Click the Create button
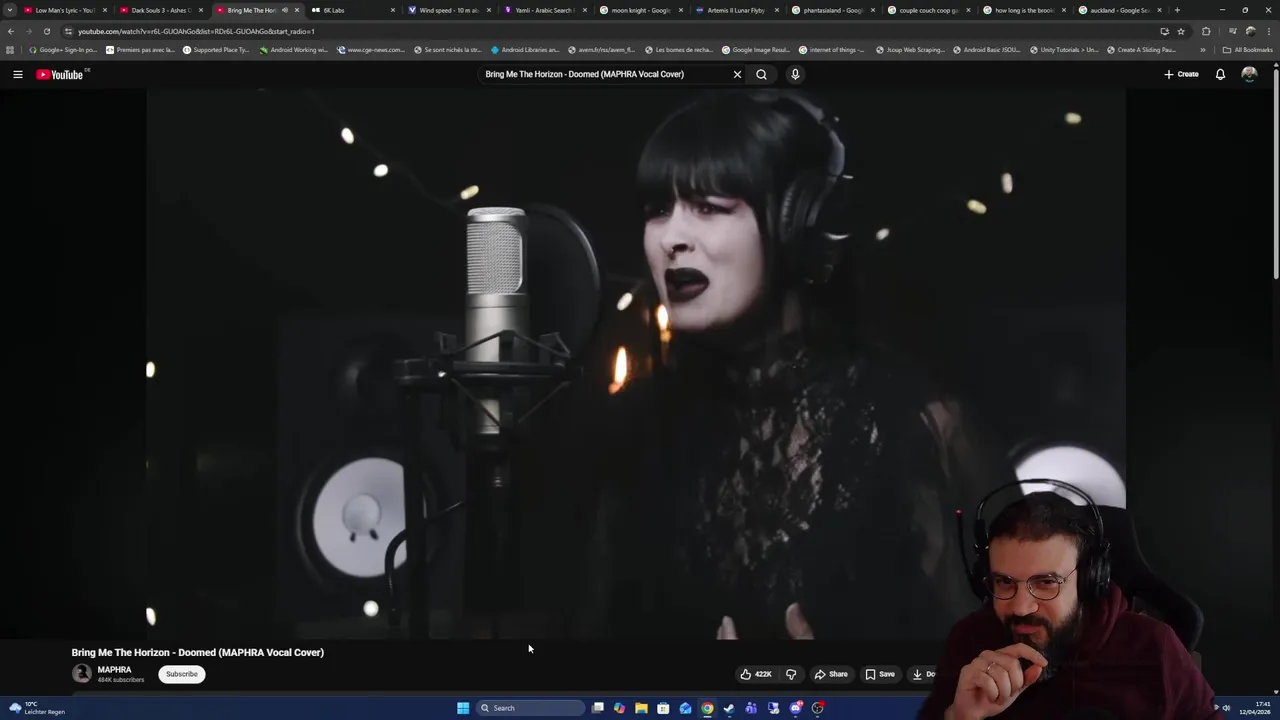The height and width of the screenshot is (720, 1280). tap(1181, 74)
